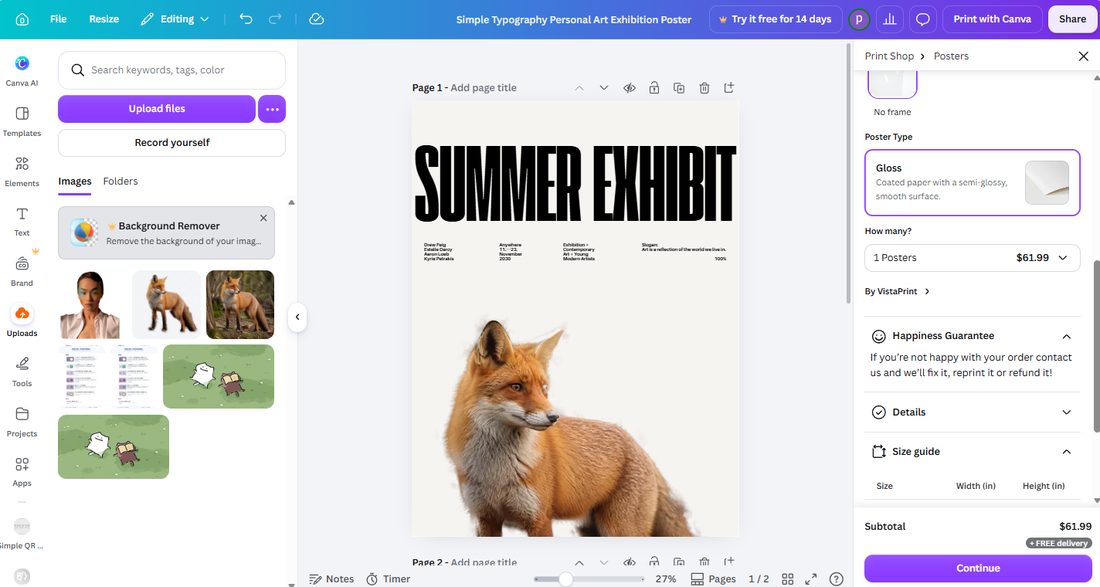Select the No frame option
Viewport: 1100px width, 587px height.
(x=892, y=93)
